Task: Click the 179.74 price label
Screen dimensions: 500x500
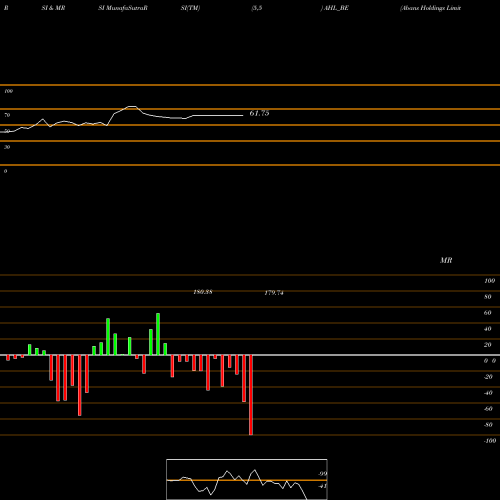Action: click(274, 293)
